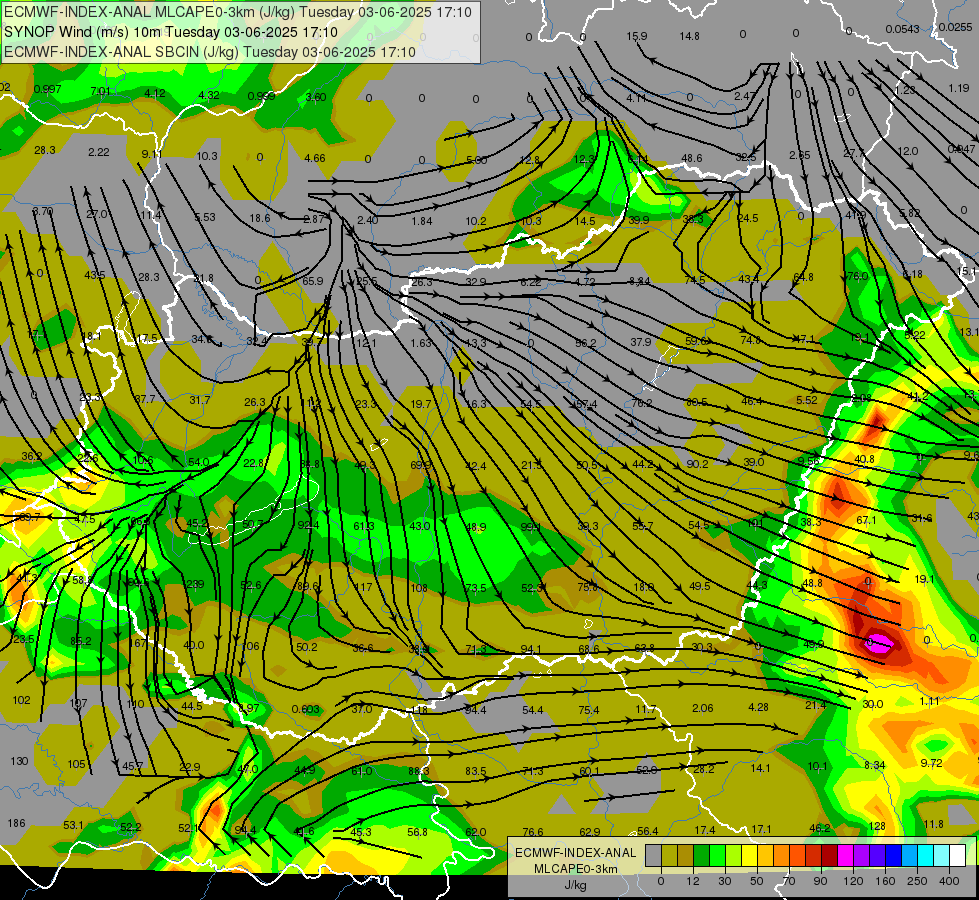Click the map value 9.72
The height and width of the screenshot is (900, 979).
(x=932, y=763)
